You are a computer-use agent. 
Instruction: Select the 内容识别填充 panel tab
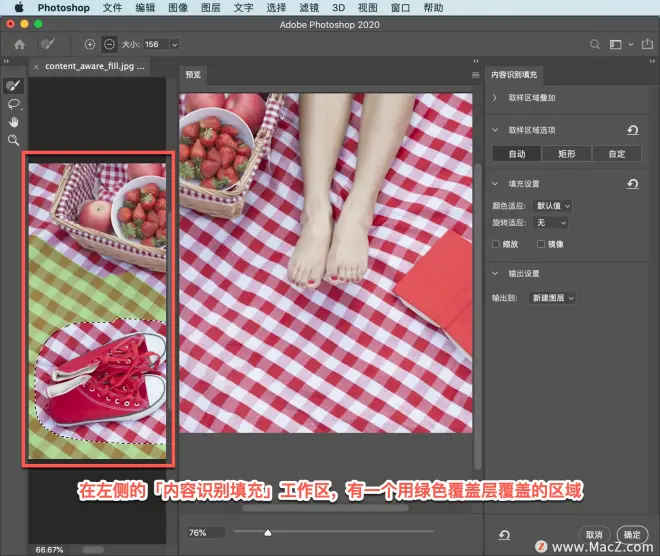click(x=514, y=74)
